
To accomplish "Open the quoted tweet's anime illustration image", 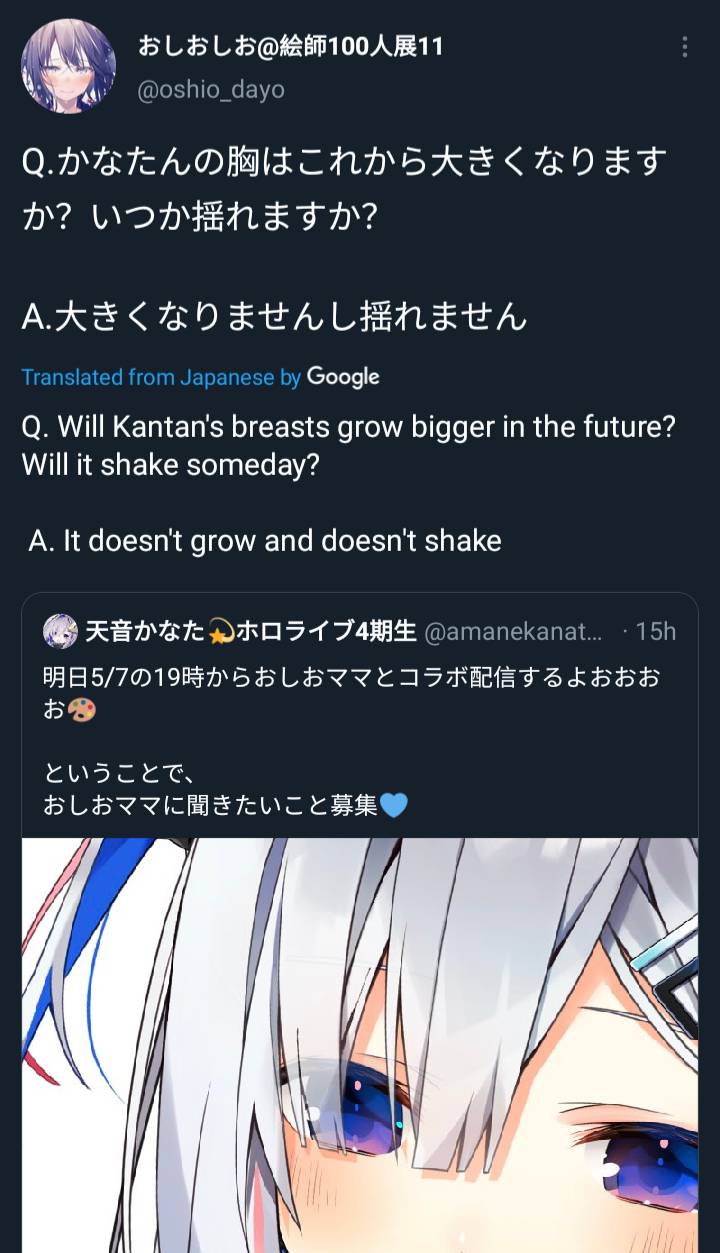I will tap(360, 1045).
